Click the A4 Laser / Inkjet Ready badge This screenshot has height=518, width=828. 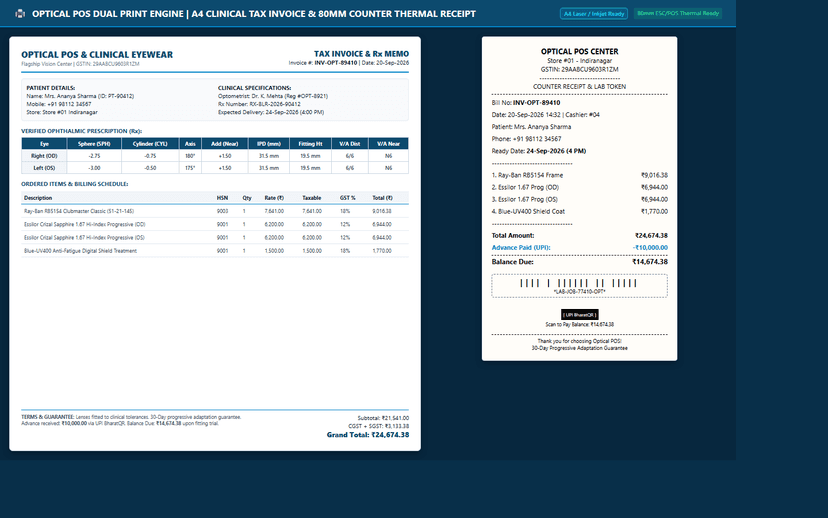(594, 14)
